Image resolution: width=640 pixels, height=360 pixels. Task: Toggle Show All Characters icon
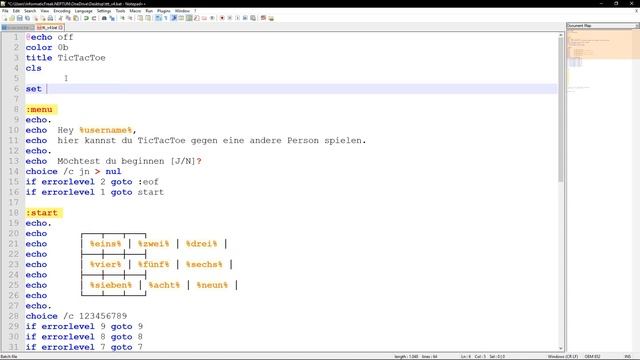point(165,18)
